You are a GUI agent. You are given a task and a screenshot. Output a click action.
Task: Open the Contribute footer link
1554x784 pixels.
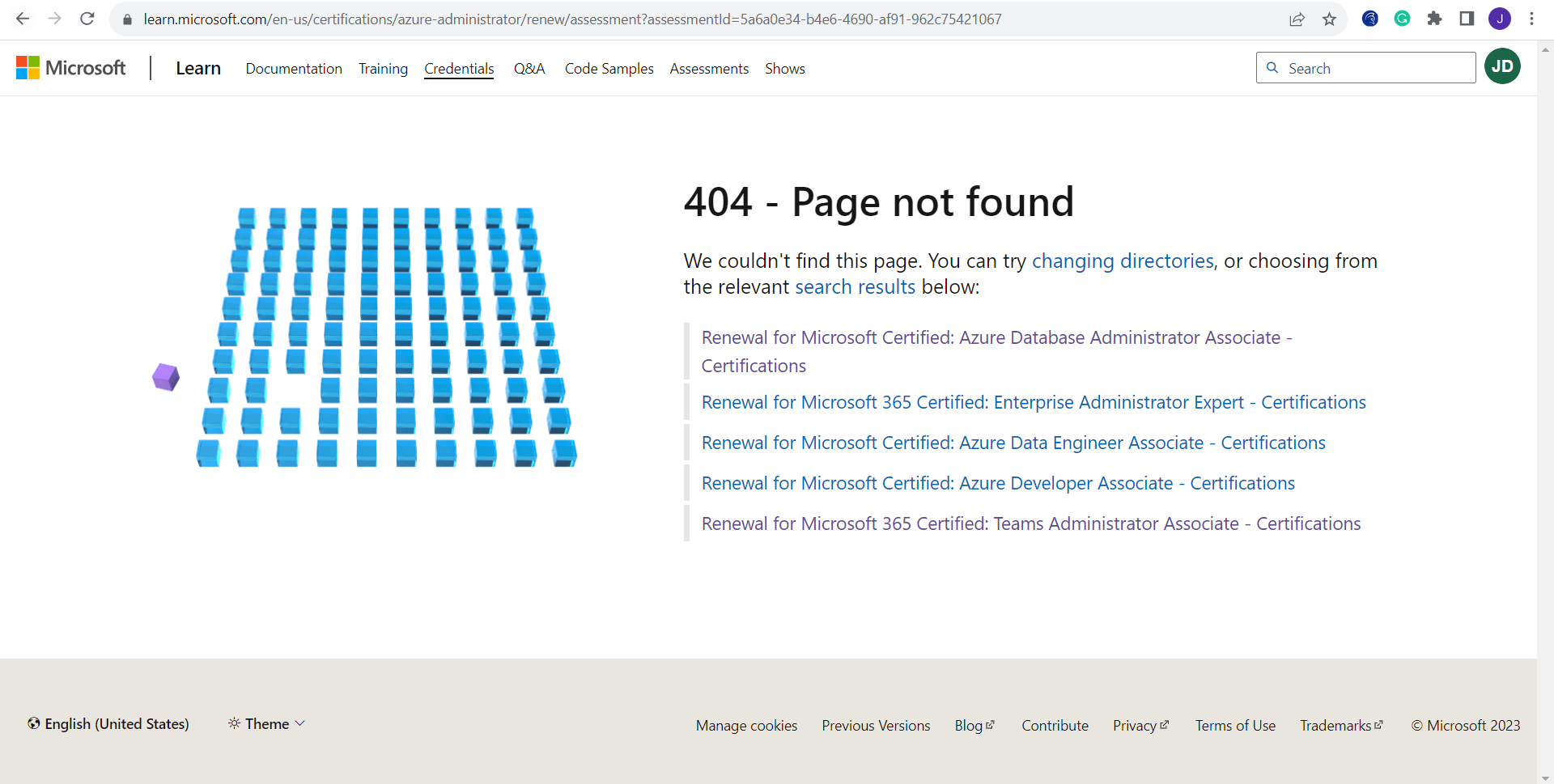tap(1055, 726)
